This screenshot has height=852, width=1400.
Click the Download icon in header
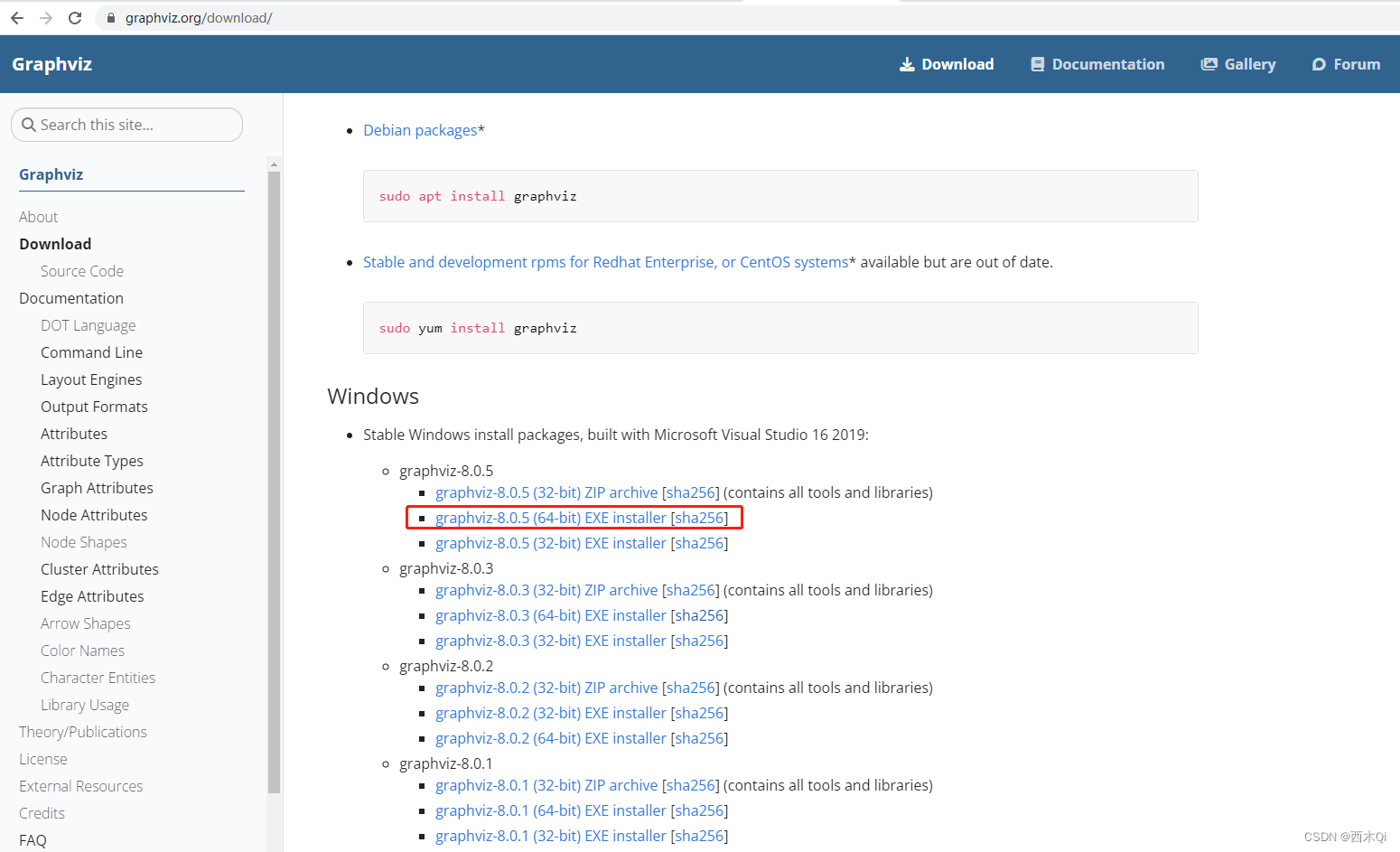[x=907, y=64]
